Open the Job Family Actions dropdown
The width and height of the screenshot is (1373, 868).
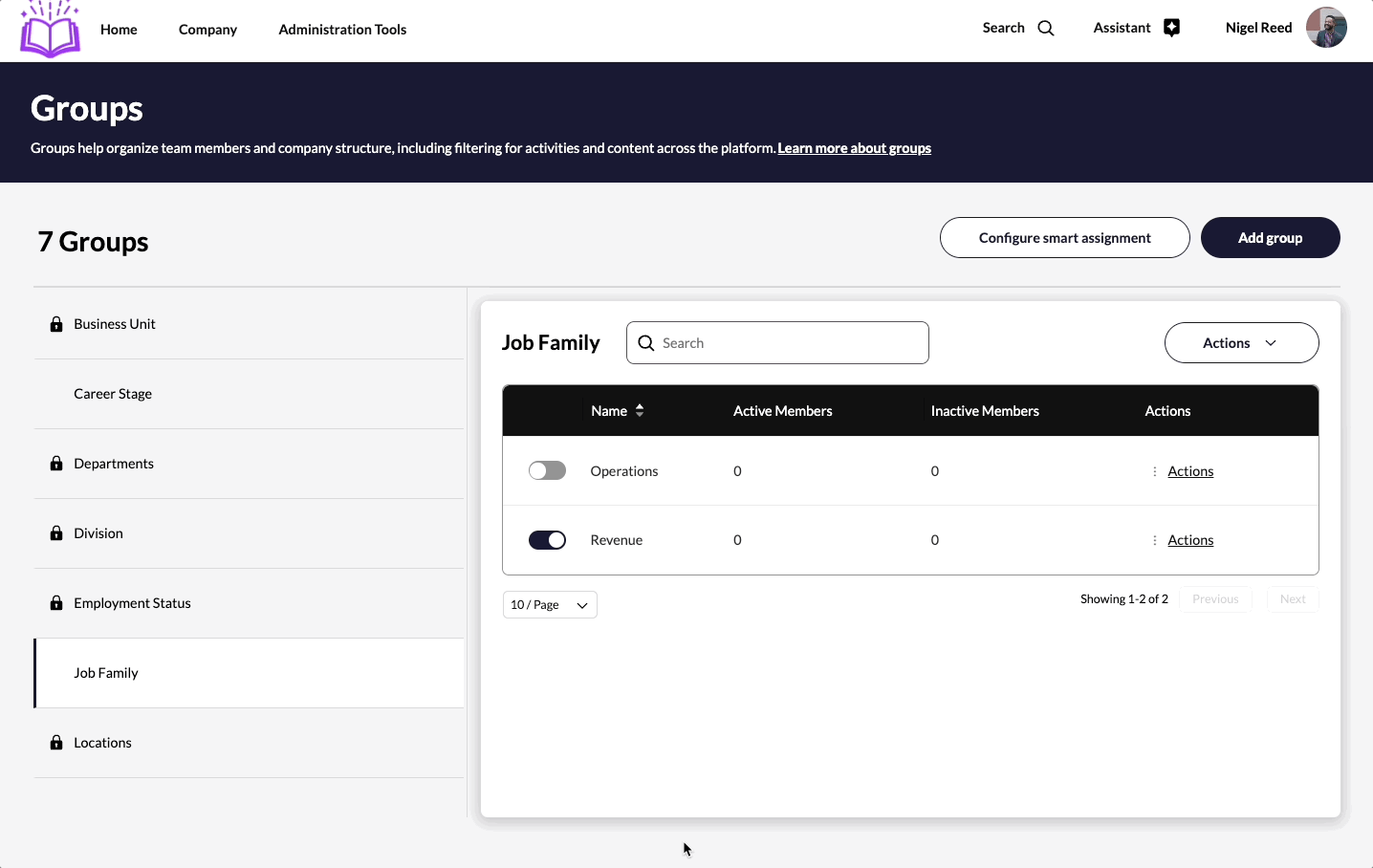pos(1241,343)
